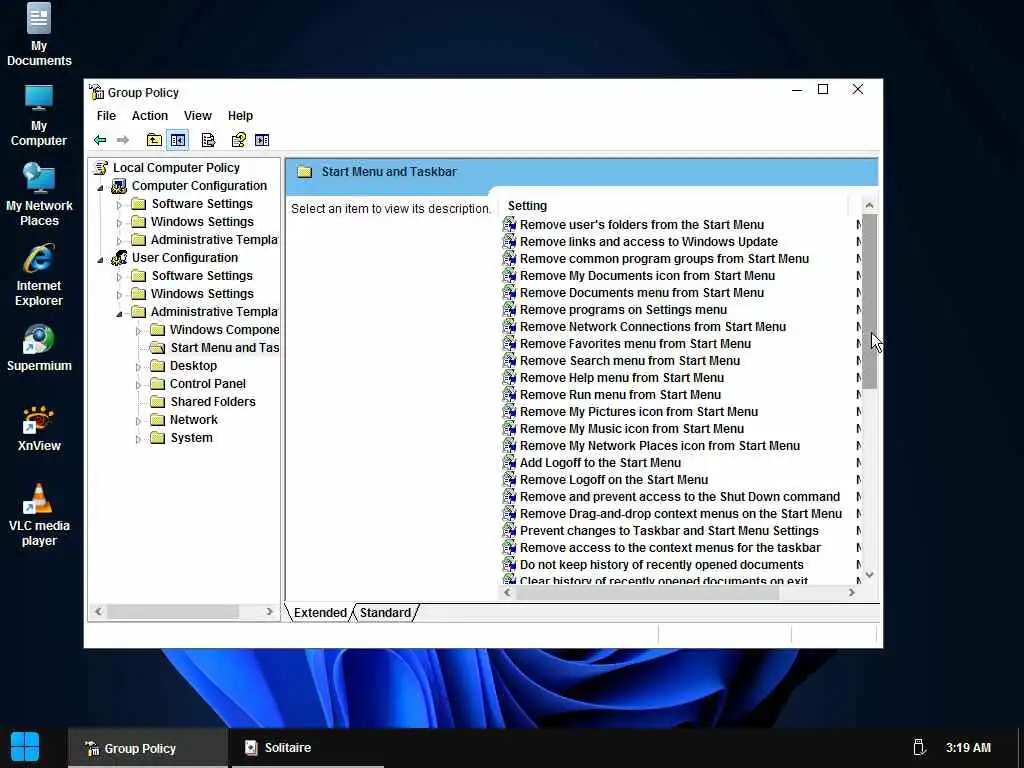This screenshot has width=1024, height=768.
Task: Open the View menu
Action: pos(198,116)
